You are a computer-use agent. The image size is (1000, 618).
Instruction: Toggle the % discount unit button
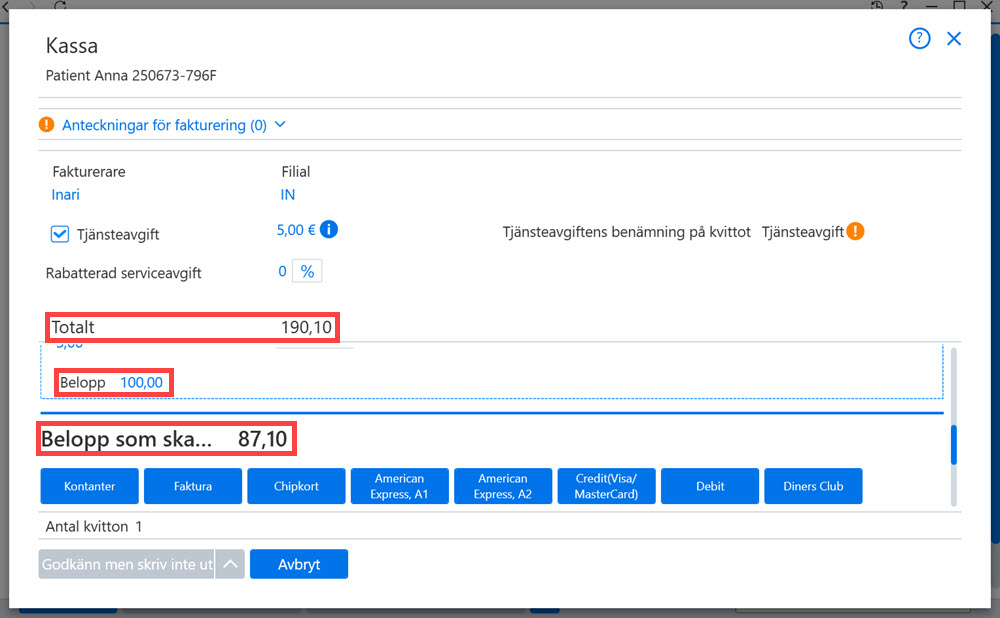click(x=307, y=272)
